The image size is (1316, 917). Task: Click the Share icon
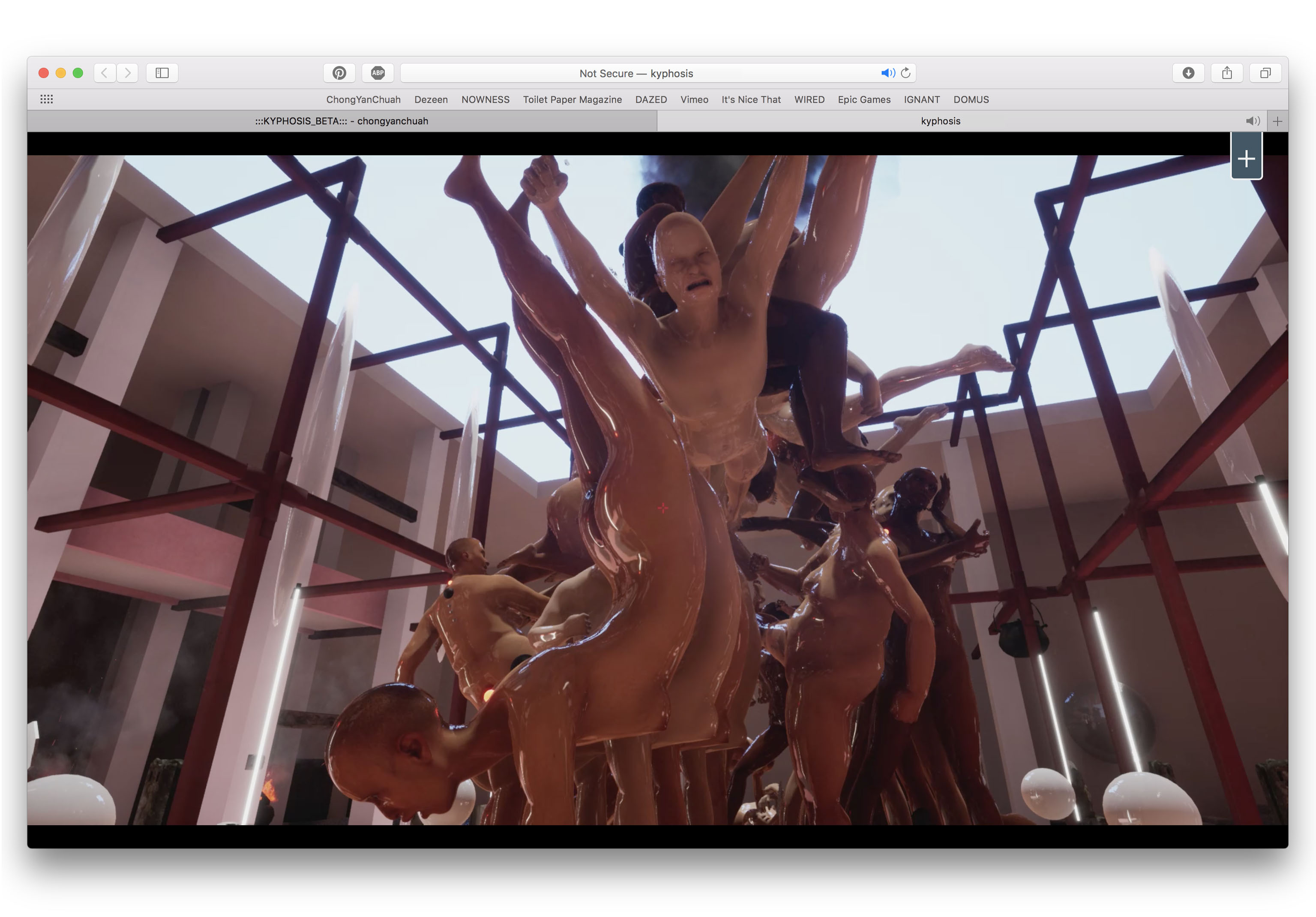[1226, 73]
